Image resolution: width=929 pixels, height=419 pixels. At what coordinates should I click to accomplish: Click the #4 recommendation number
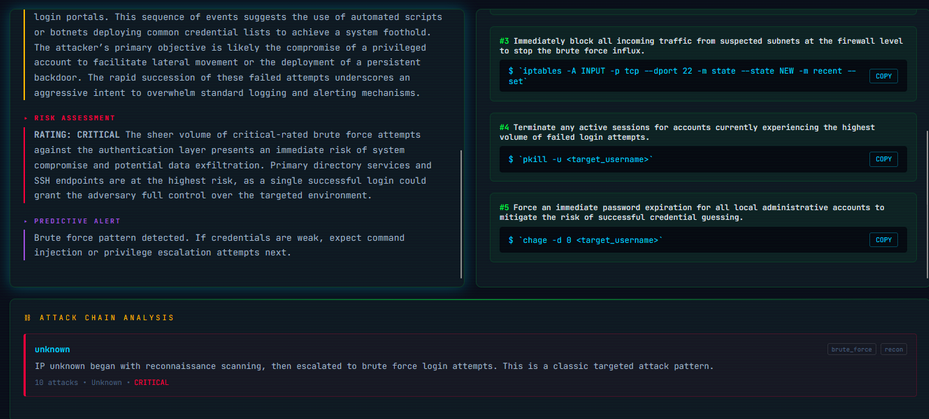coord(504,127)
